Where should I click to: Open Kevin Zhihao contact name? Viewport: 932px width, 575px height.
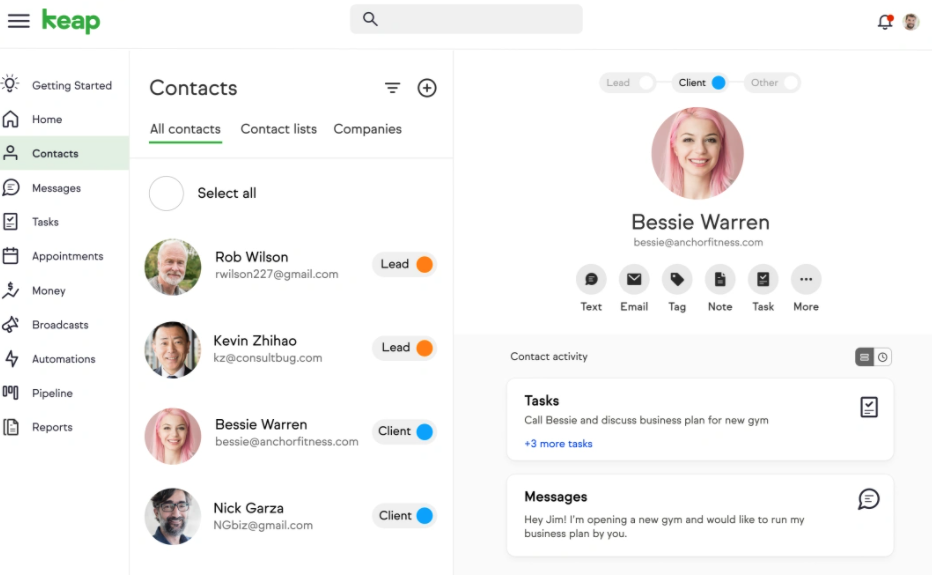(255, 341)
